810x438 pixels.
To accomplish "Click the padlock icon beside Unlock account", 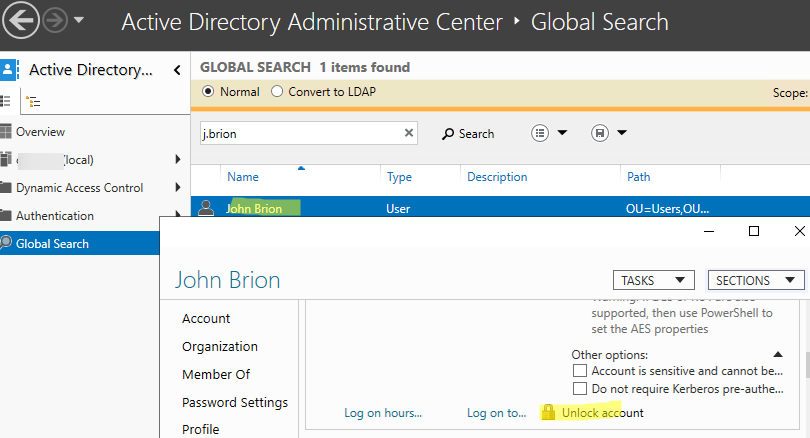I will (x=548, y=412).
